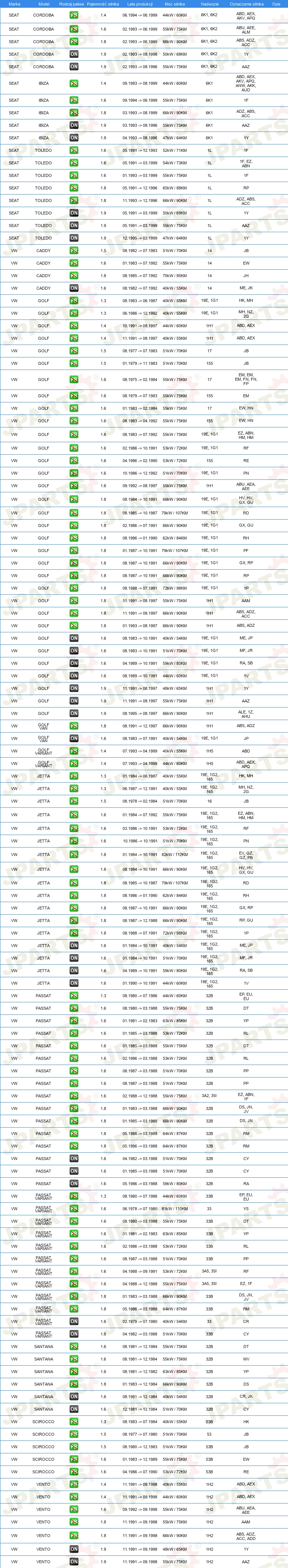288x1568 pixels.
Task: Click fuel icon in GOLF ALE, 1Z, AHU row
Action: click(74, 713)
